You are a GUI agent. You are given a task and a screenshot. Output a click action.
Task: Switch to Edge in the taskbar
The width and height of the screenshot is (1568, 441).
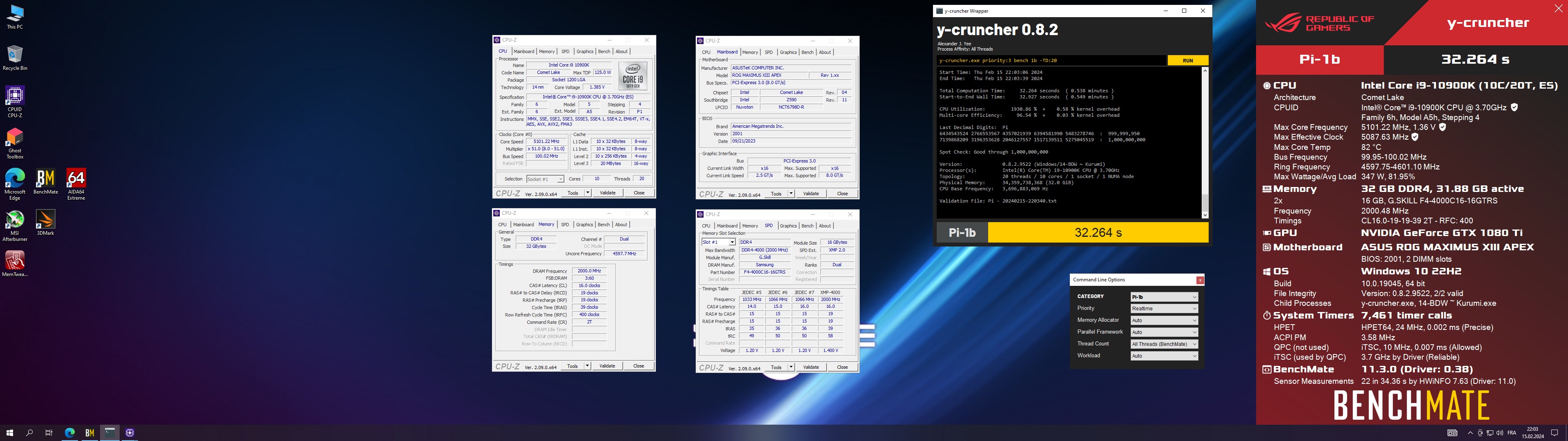[x=69, y=432]
